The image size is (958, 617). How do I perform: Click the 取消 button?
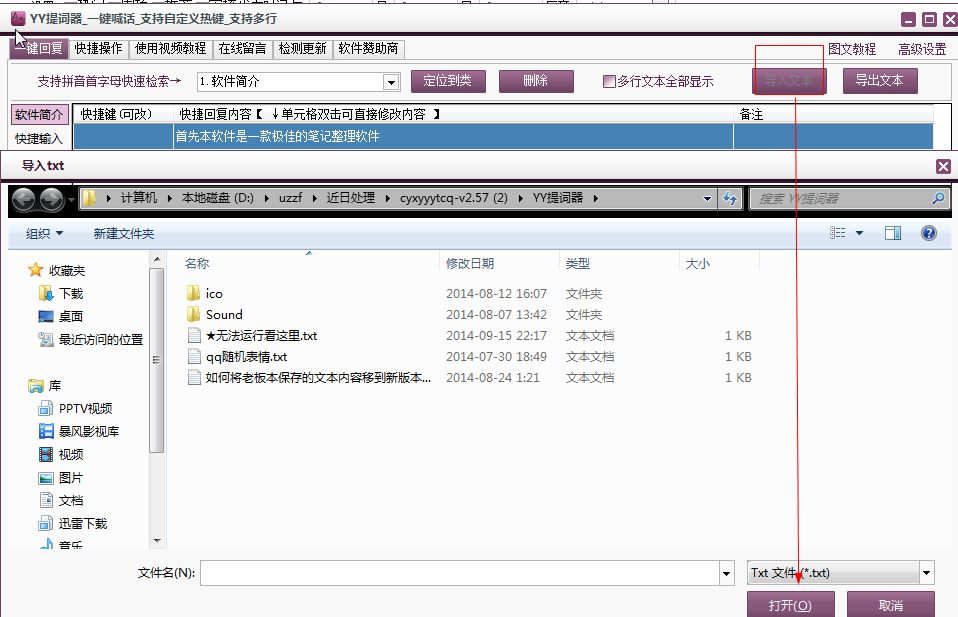tap(891, 605)
